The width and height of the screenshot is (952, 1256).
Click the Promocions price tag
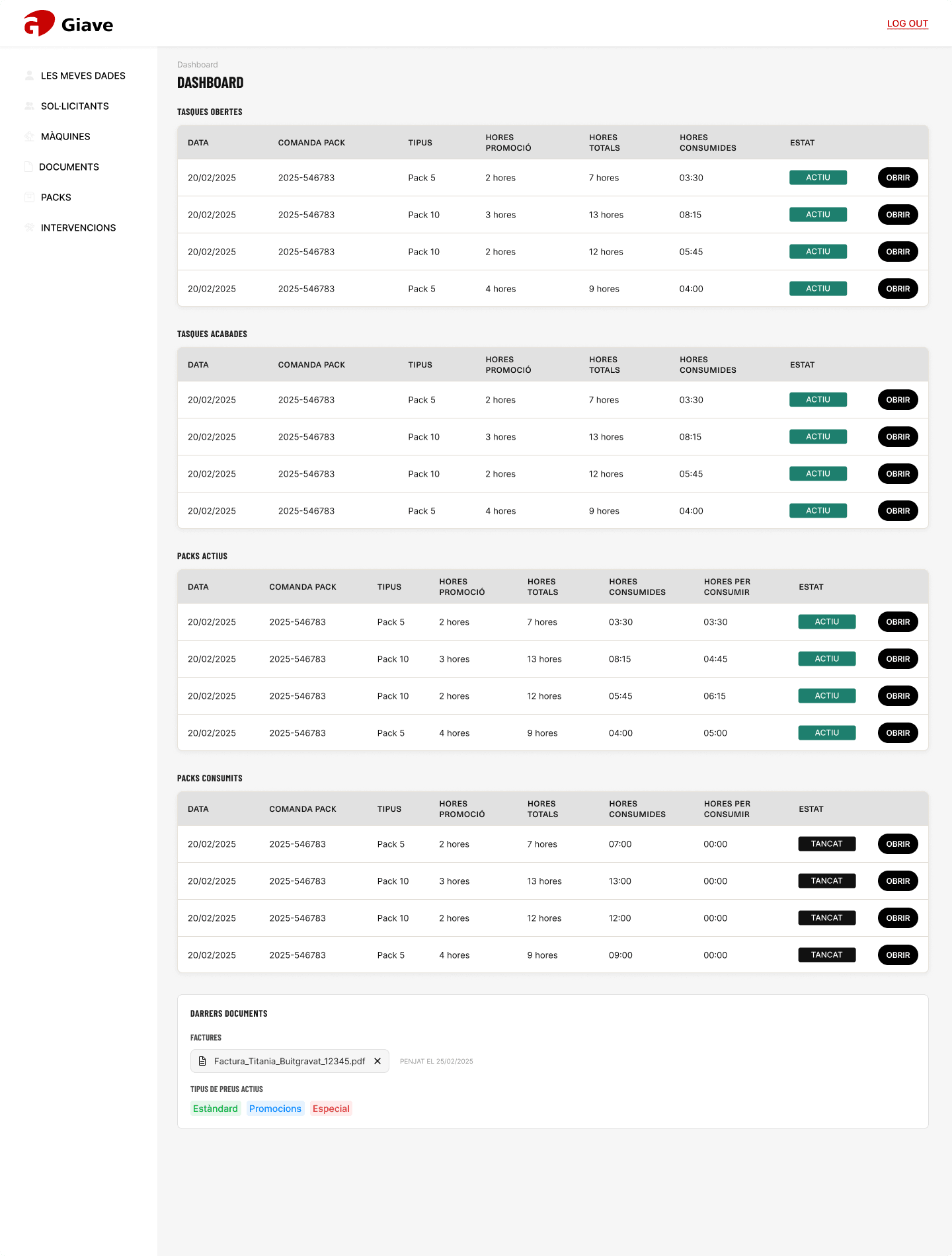(275, 1109)
